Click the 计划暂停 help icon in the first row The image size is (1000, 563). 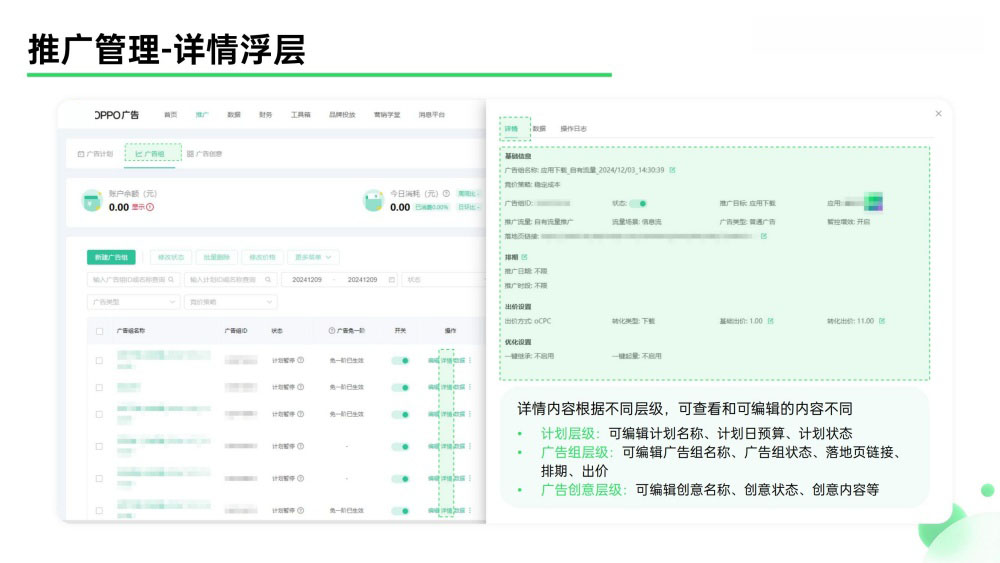300,360
